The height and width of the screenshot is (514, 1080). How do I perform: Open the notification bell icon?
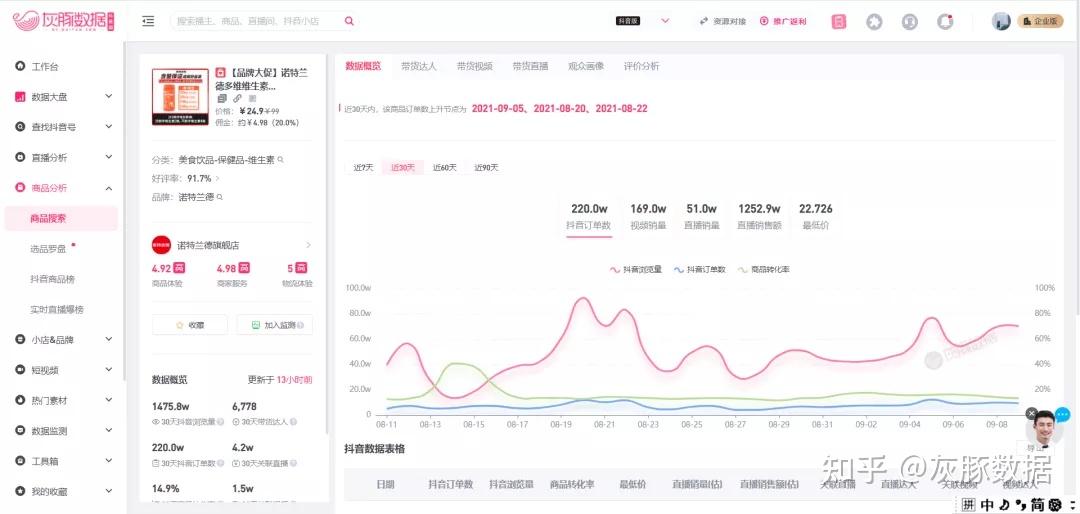click(946, 21)
